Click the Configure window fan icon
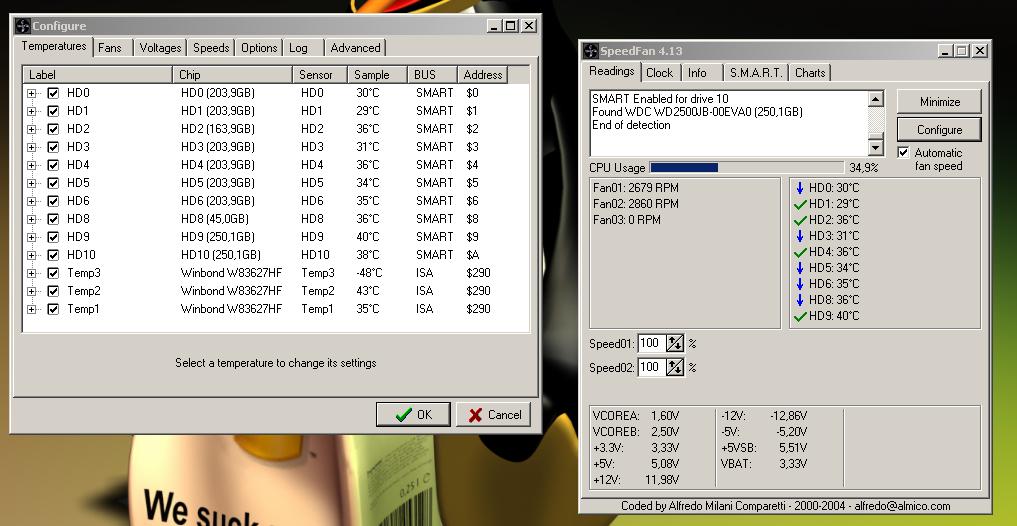The width and height of the screenshot is (1017, 526). pyautogui.click(x=23, y=26)
